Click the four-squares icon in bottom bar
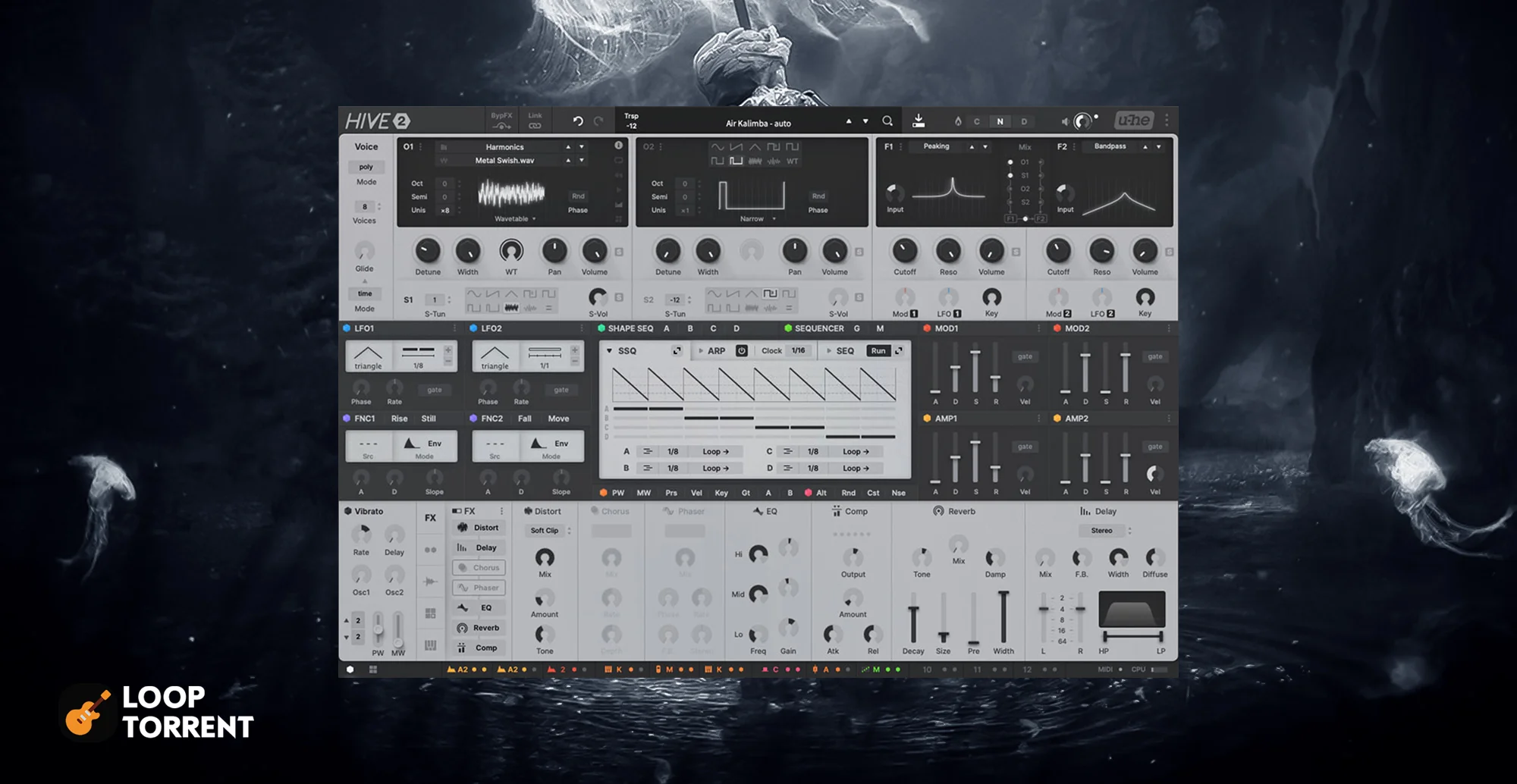 tap(372, 670)
